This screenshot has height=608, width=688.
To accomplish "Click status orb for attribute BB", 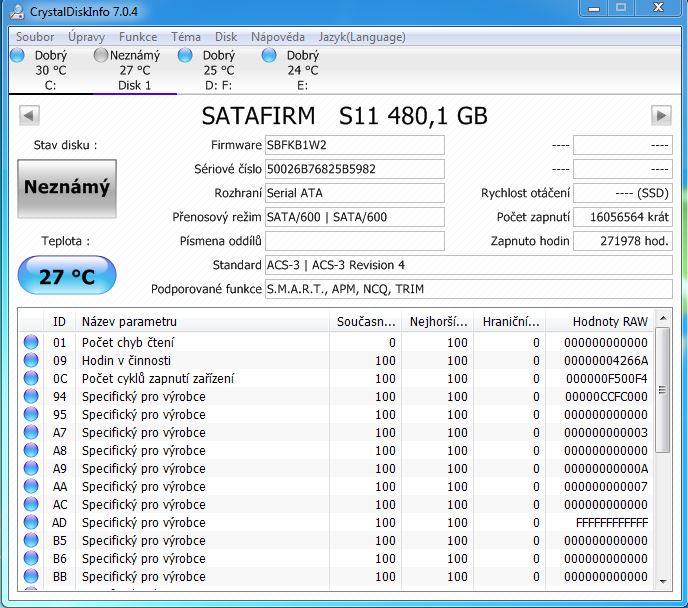I will coord(31,576).
